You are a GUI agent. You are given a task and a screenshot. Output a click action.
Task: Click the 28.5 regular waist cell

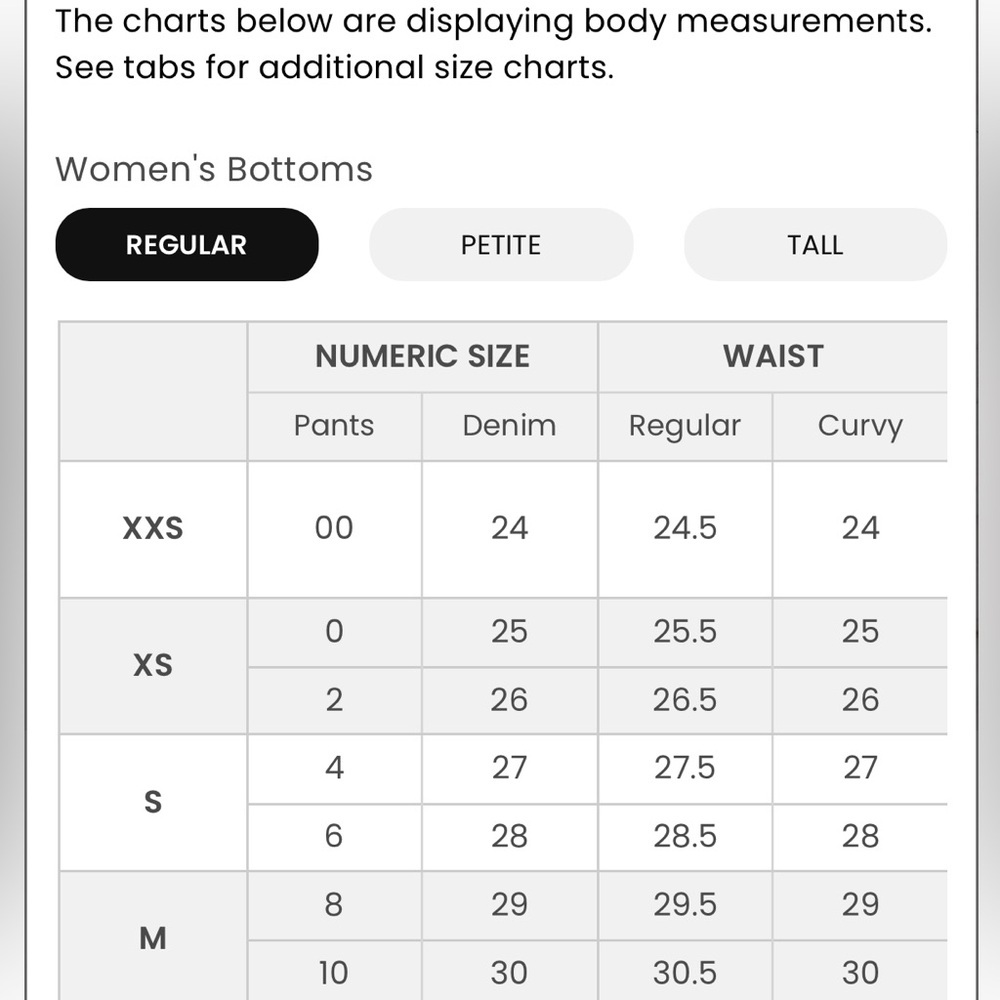[685, 837]
